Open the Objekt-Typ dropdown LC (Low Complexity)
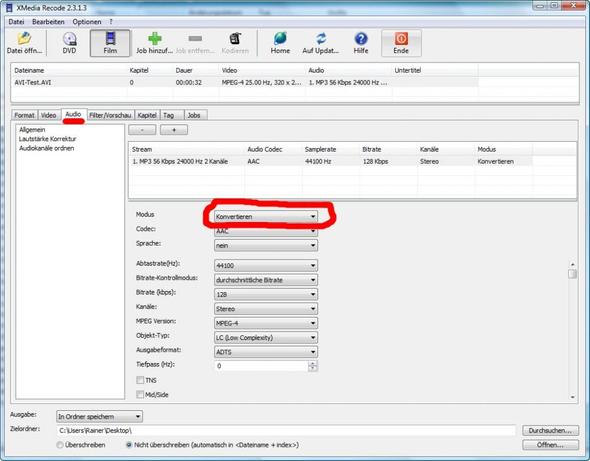Viewport: 590px width, 461px height. pos(266,338)
